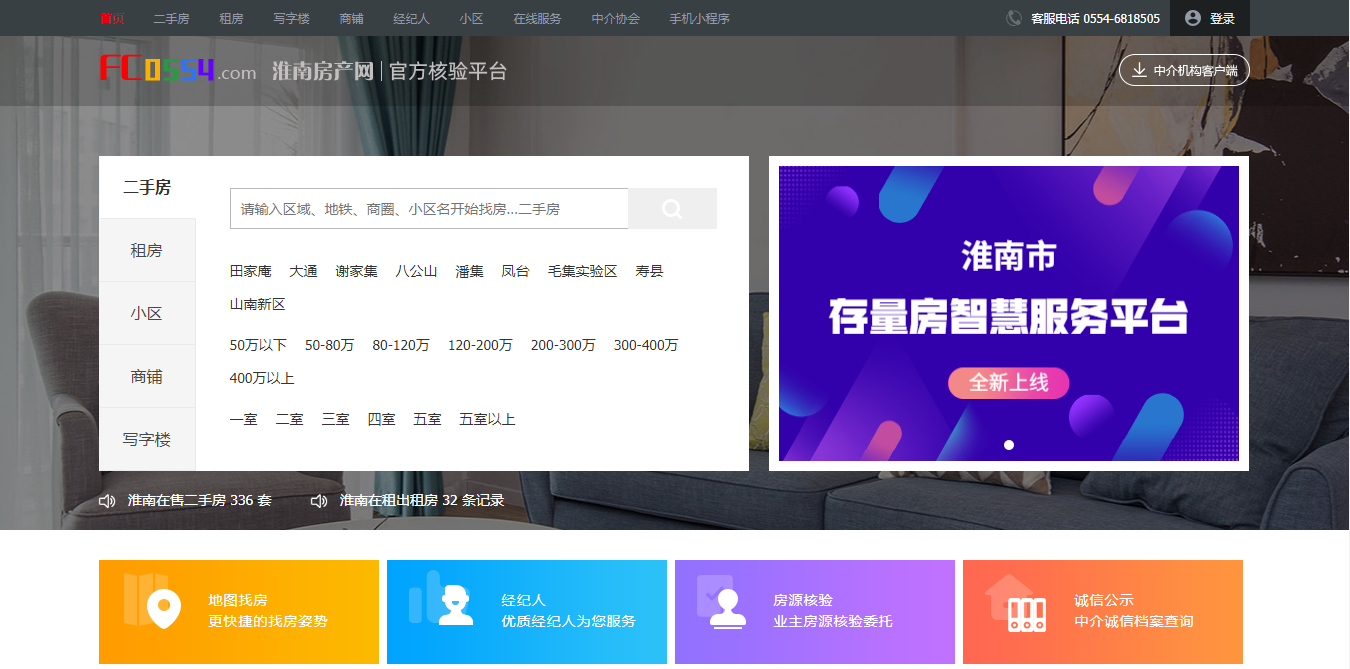Focus the property search input field
The width and height of the screenshot is (1350, 669).
coord(429,209)
